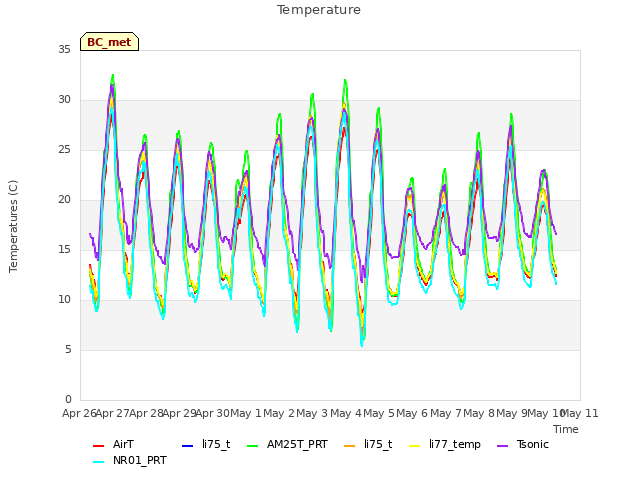Image resolution: width=640 pixels, height=480 pixels.
Task: Click the 35 y-axis tick label
Action: [64, 50]
